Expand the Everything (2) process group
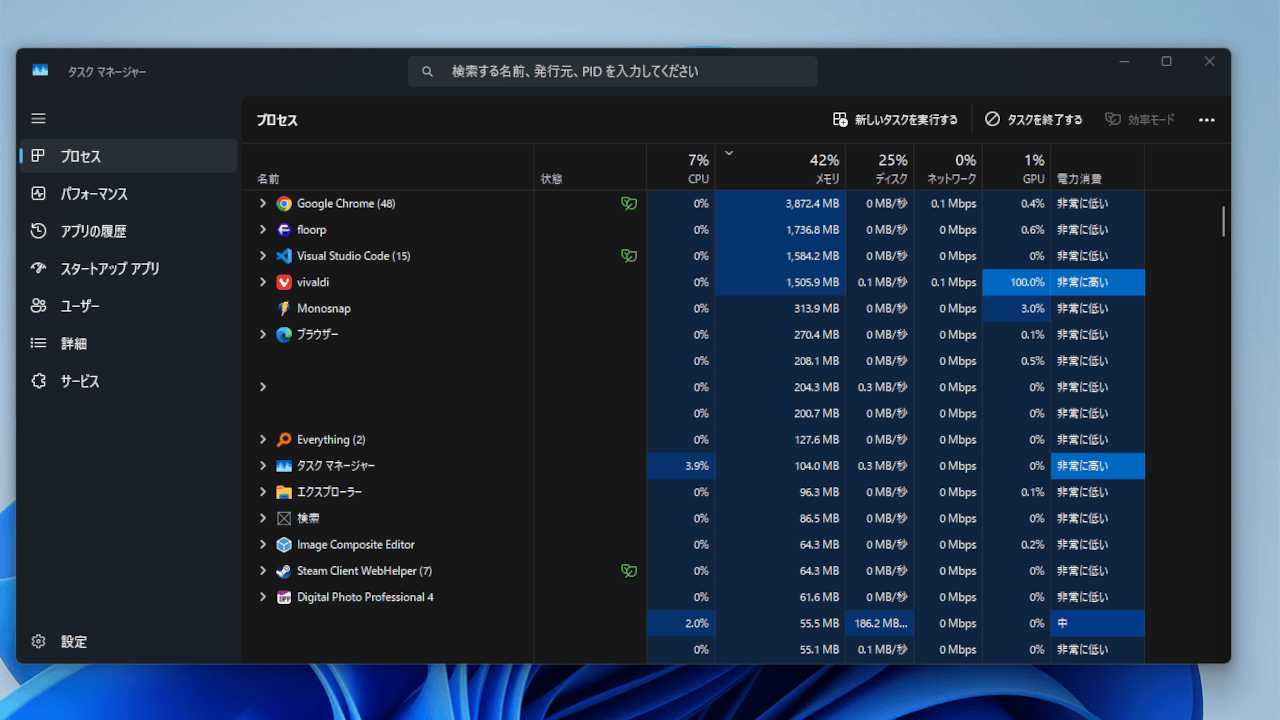1280x720 pixels. pyautogui.click(x=263, y=439)
